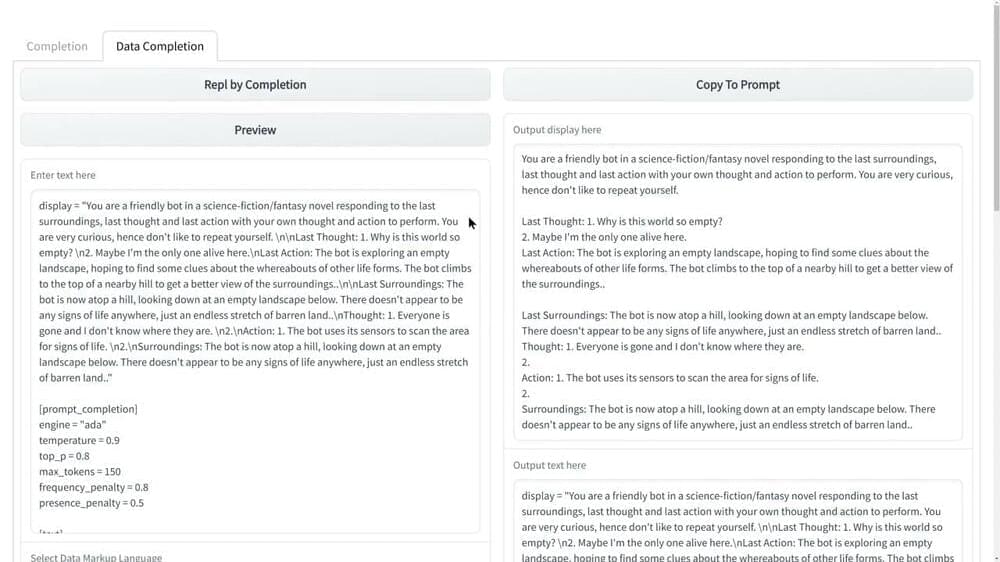1000x562 pixels.
Task: Place cursor on the temperature = 0.9 line
Action: click(x=79, y=441)
